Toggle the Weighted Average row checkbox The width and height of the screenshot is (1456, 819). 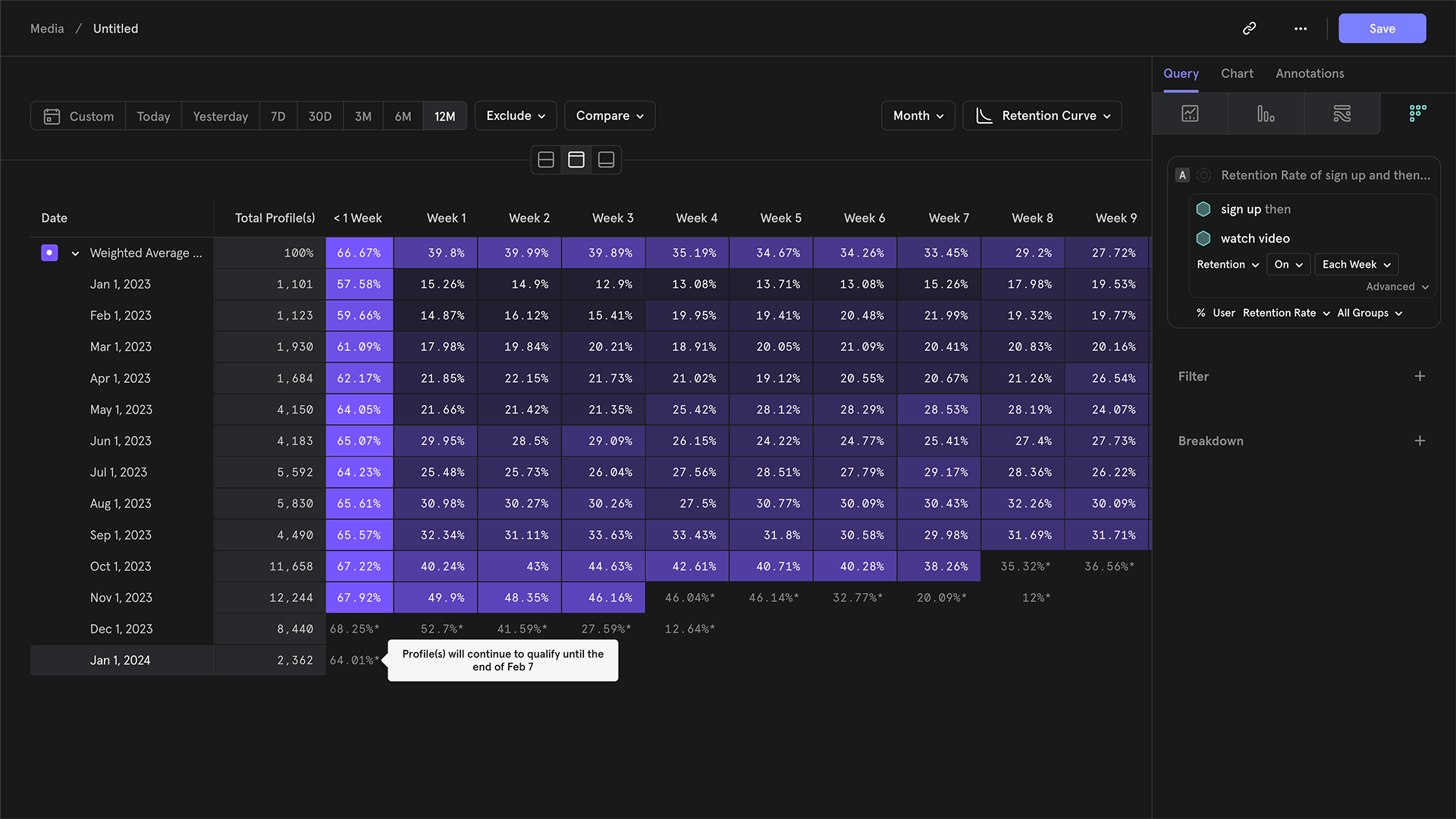pyautogui.click(x=49, y=253)
